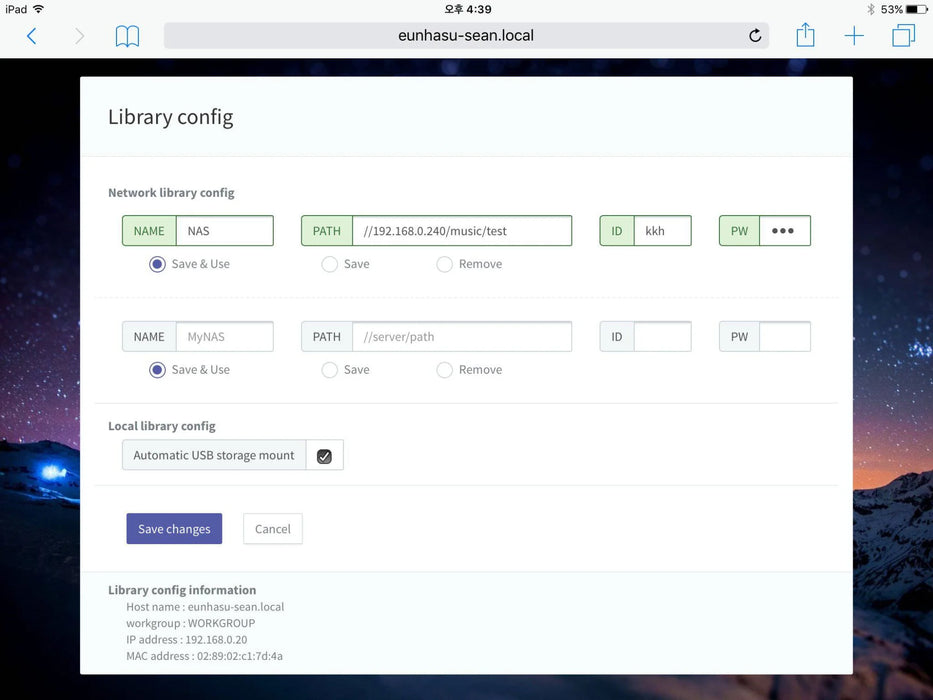Open the Safari bookmarks book icon
This screenshot has width=933, height=700.
click(127, 36)
